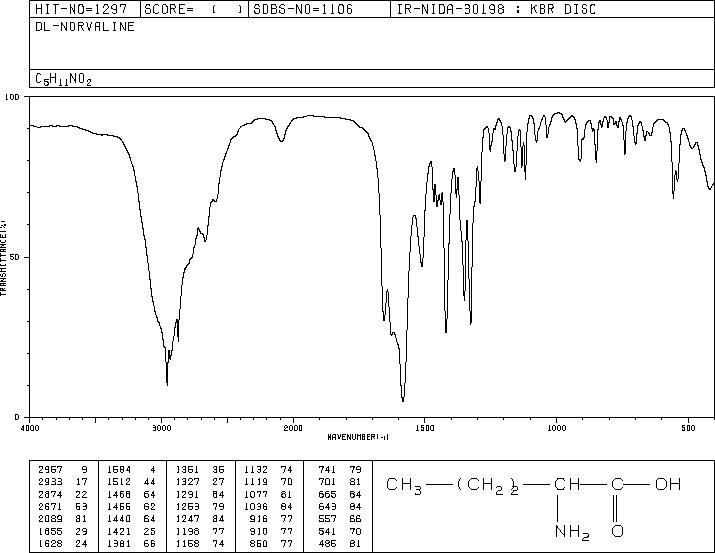Click the DL-NORVALINE compound name
This screenshot has width=715, height=553.
point(85,26)
